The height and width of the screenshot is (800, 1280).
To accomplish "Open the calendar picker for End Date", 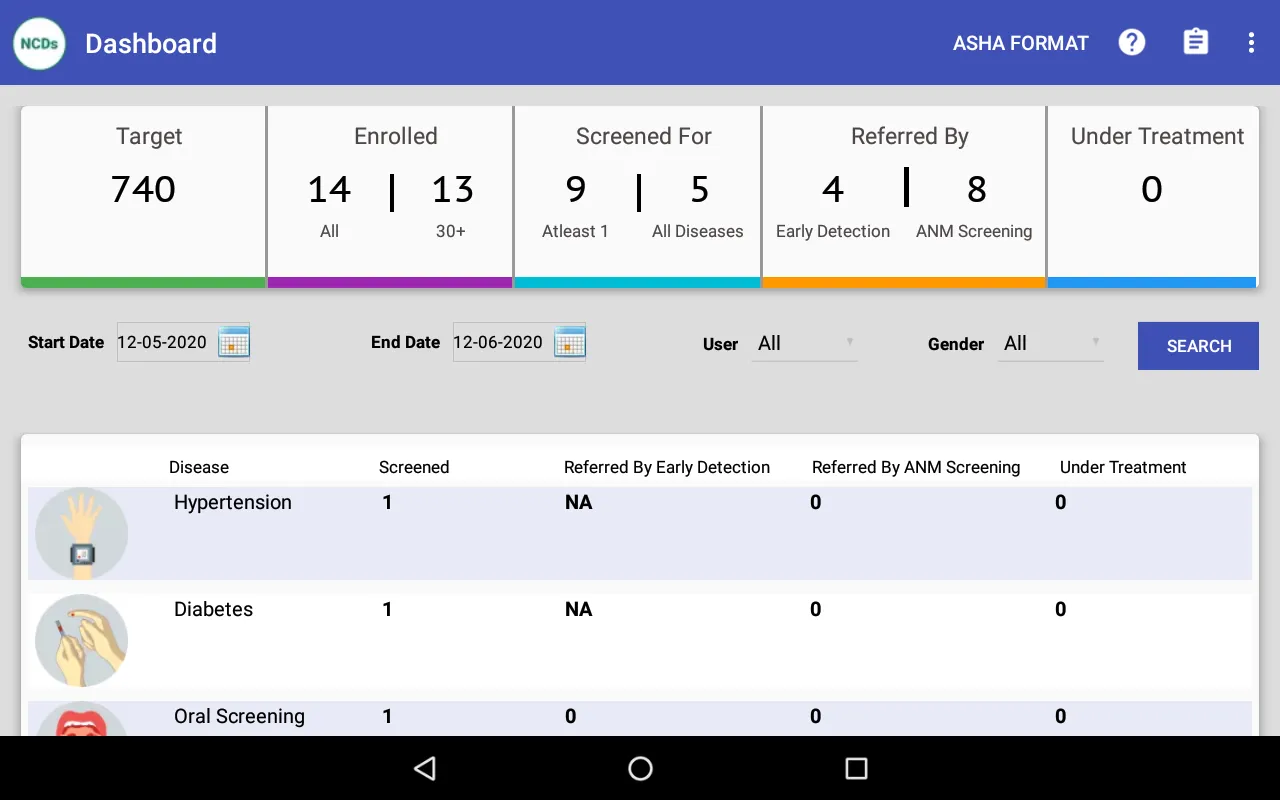I will tap(570, 341).
